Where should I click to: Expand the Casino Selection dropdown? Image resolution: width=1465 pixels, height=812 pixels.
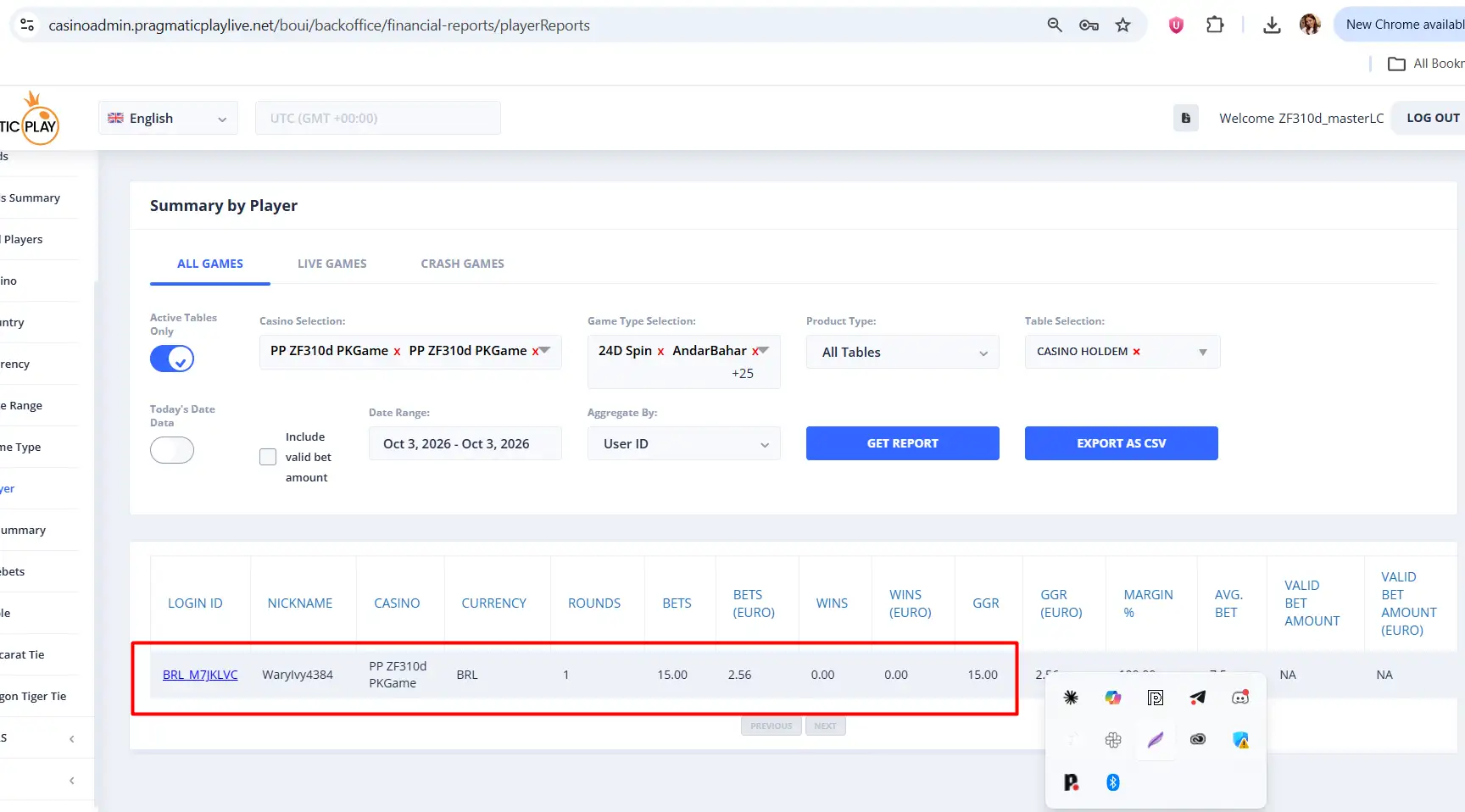(x=545, y=350)
